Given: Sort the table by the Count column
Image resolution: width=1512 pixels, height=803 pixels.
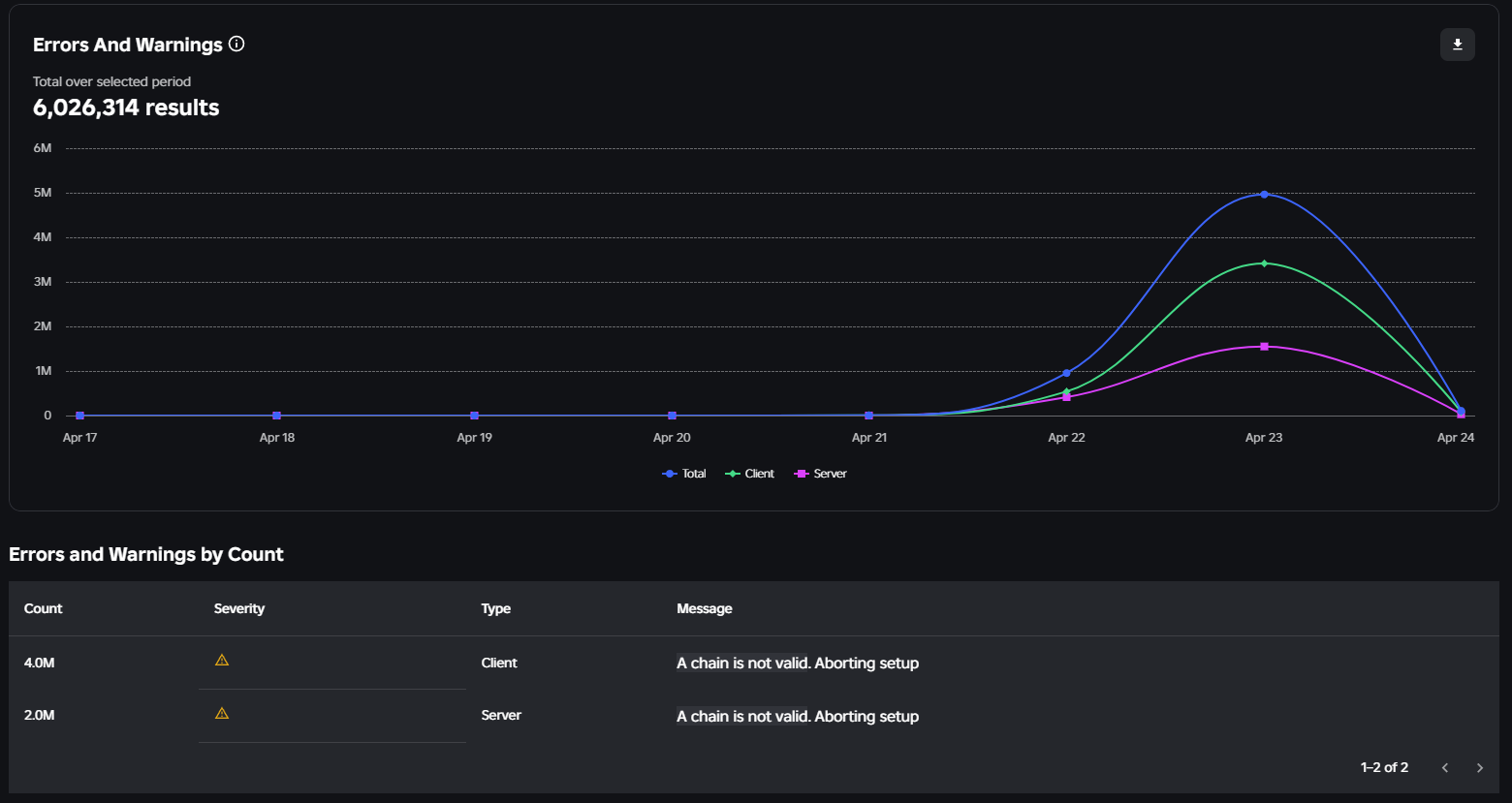Looking at the screenshot, I should (43, 608).
